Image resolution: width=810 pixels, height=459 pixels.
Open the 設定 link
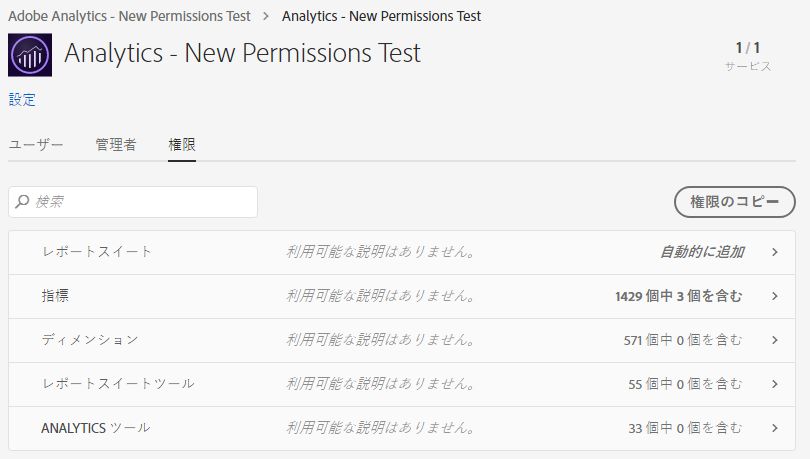(x=22, y=99)
